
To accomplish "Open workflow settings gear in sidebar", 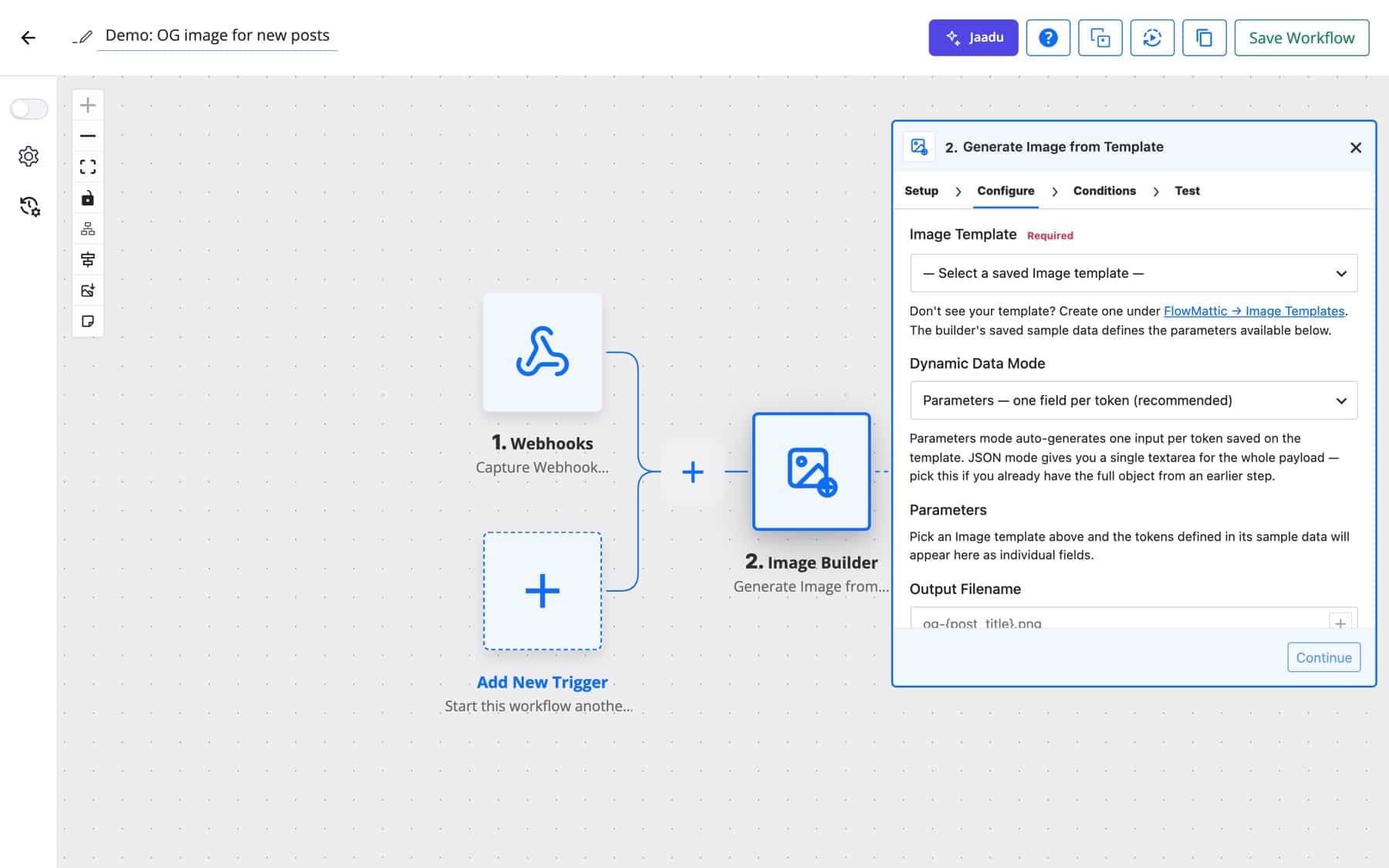I will (29, 156).
